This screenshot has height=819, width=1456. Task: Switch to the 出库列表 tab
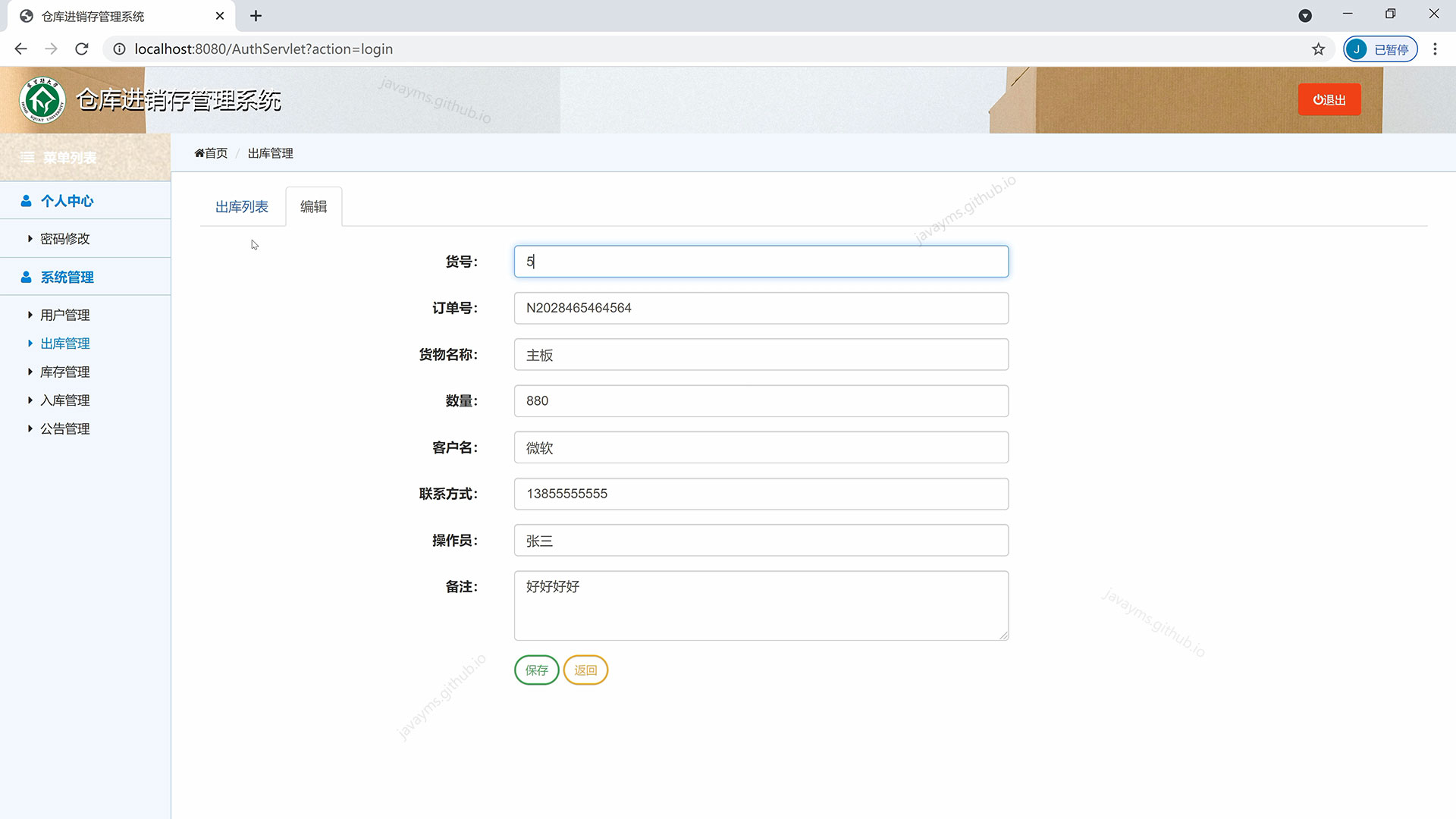coord(241,207)
